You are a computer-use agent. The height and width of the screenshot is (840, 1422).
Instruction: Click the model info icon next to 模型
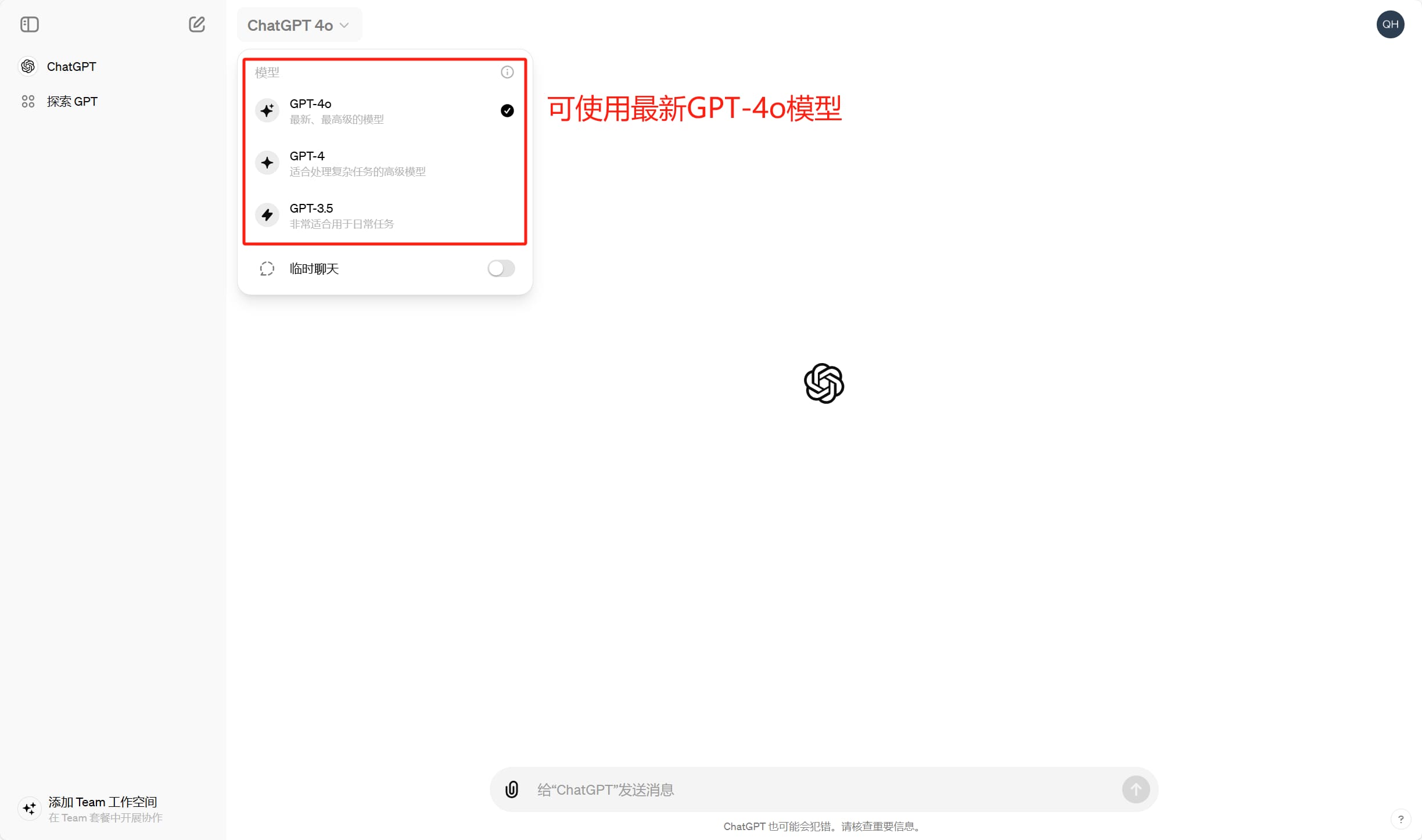click(507, 72)
